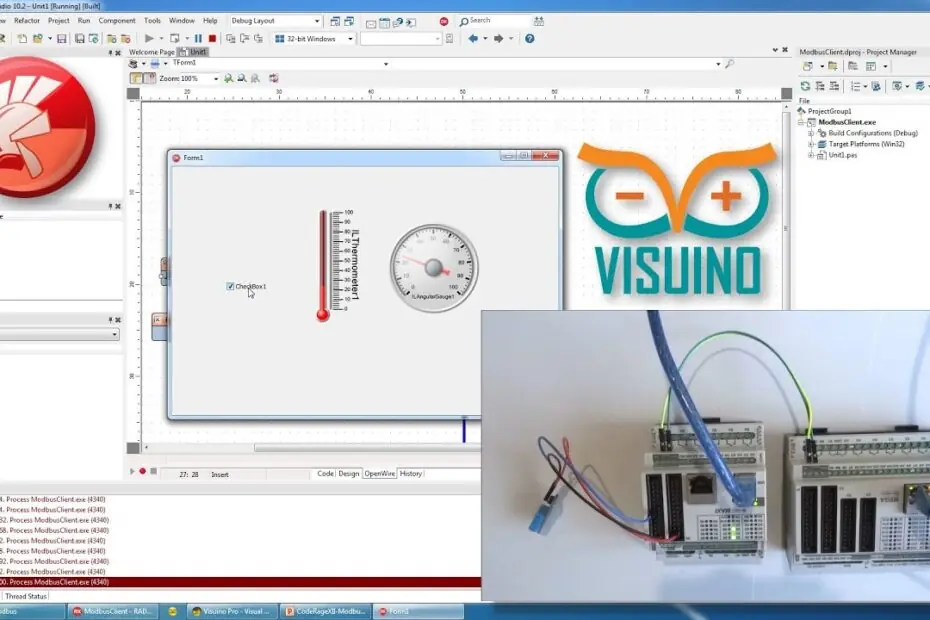The height and width of the screenshot is (620, 930).
Task: Open the Debug Layout dropdown
Action: coord(317,21)
